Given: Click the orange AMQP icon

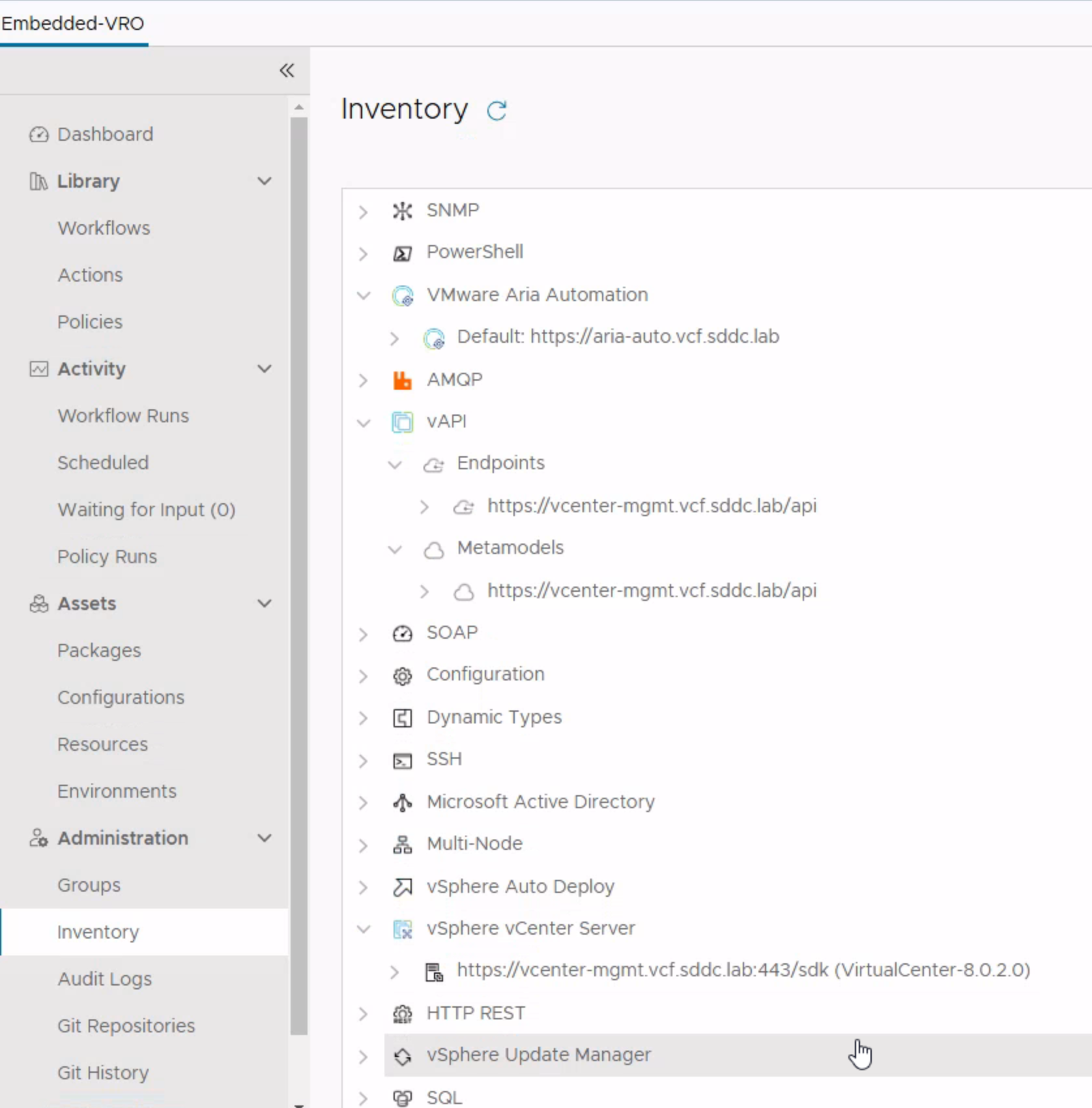Looking at the screenshot, I should (403, 380).
